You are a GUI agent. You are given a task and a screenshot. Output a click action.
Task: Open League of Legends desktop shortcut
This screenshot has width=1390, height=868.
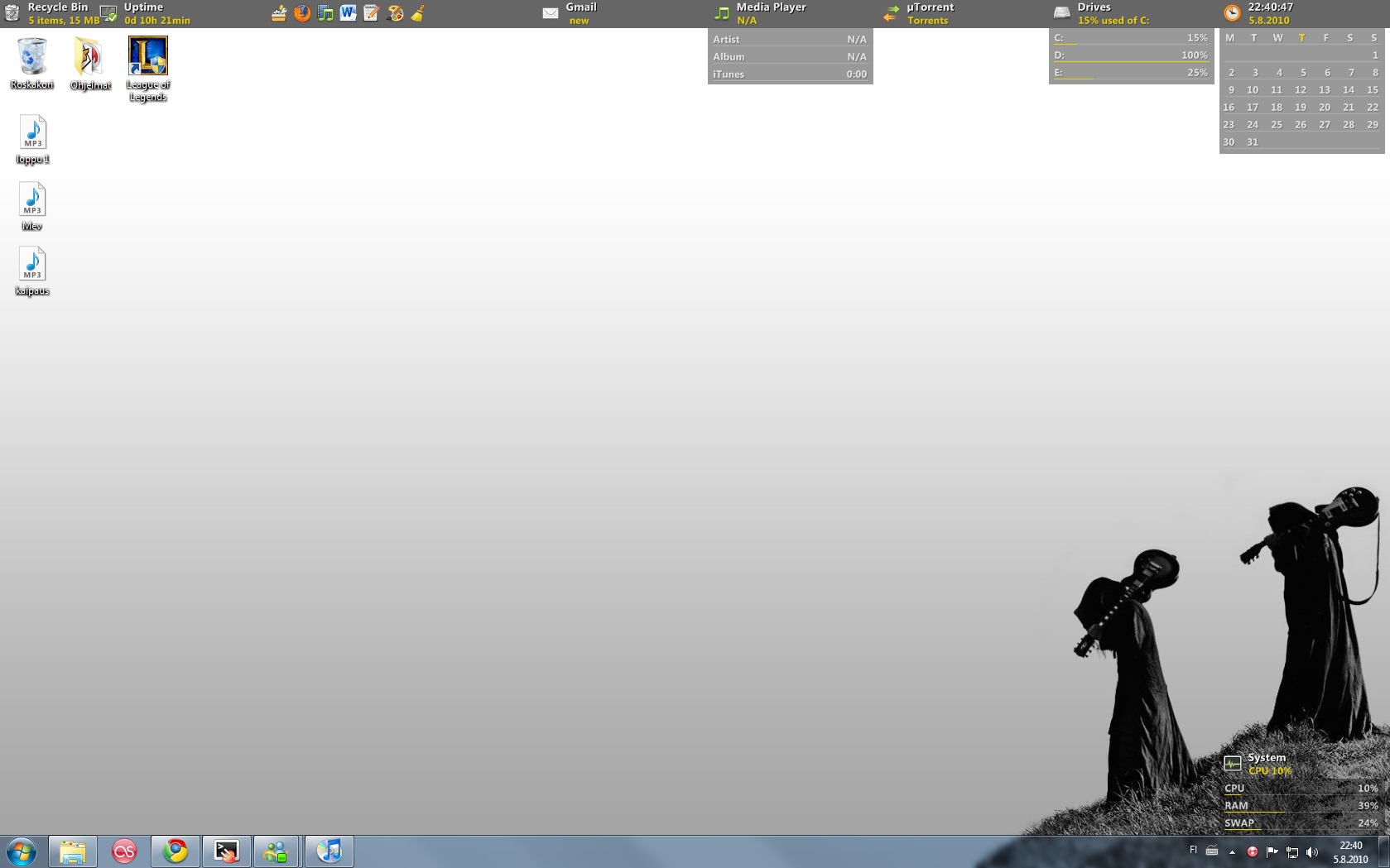pos(148,57)
